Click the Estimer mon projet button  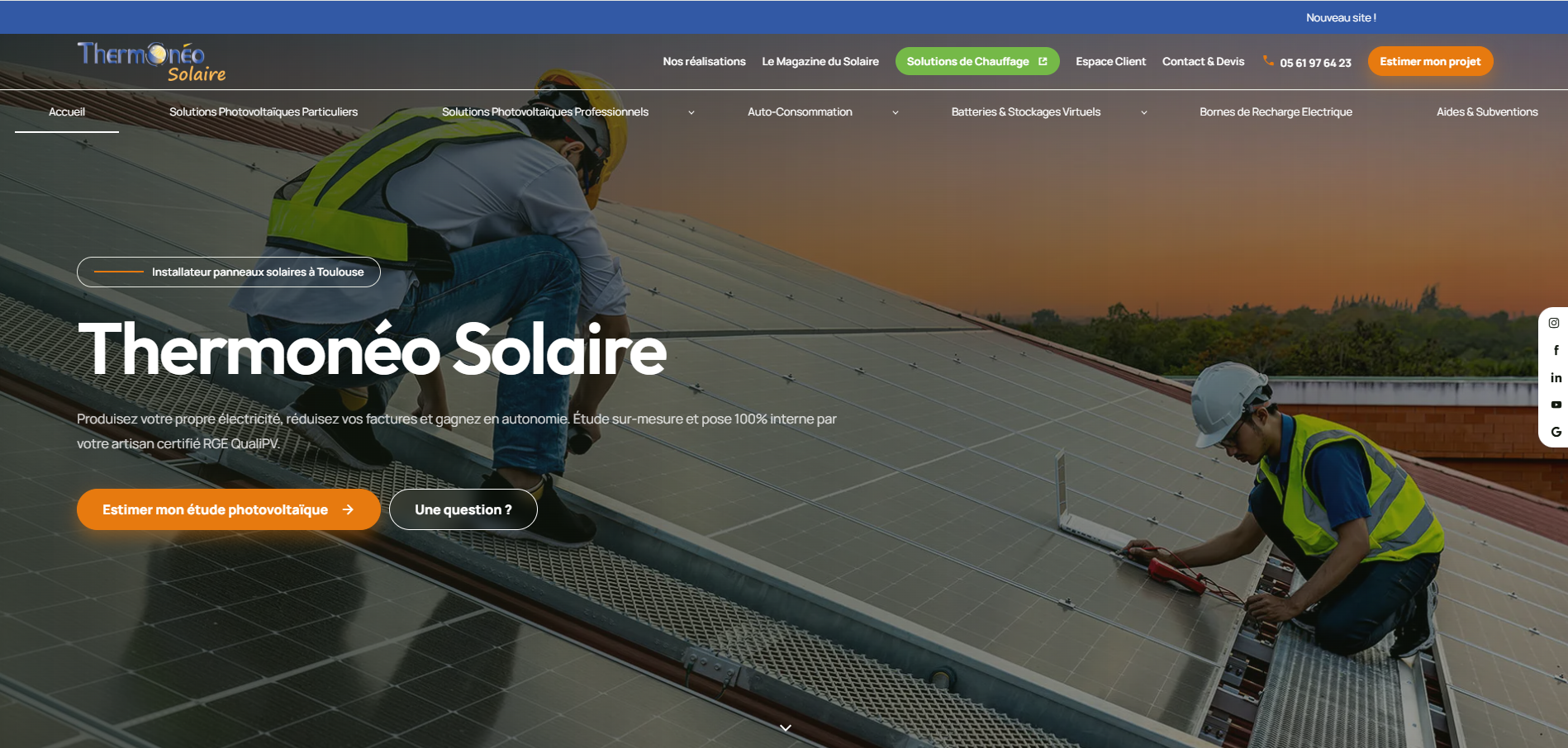(1430, 61)
